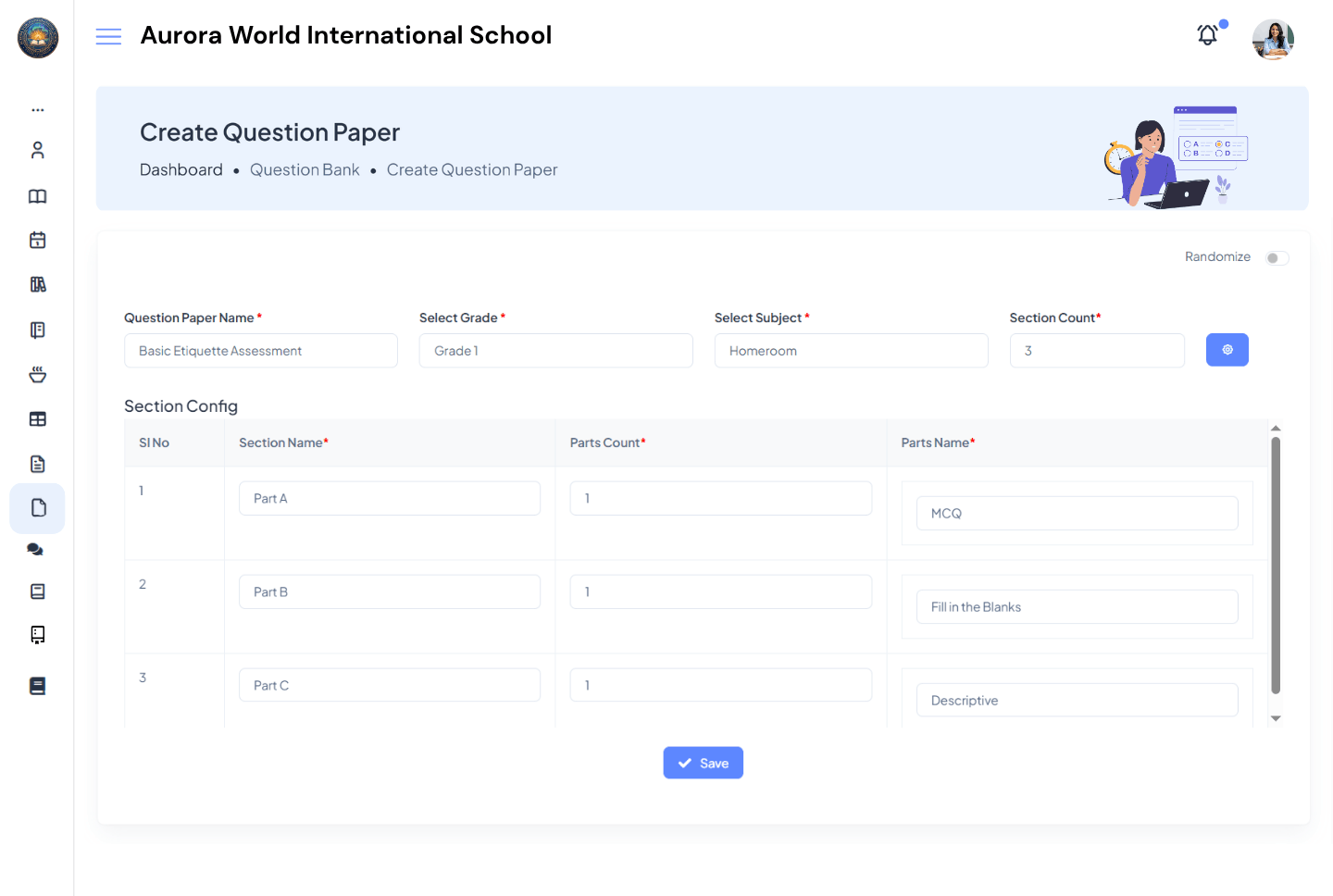This screenshot has width=1333, height=896.
Task: Open the student profile section in sidebar
Action: tap(37, 149)
